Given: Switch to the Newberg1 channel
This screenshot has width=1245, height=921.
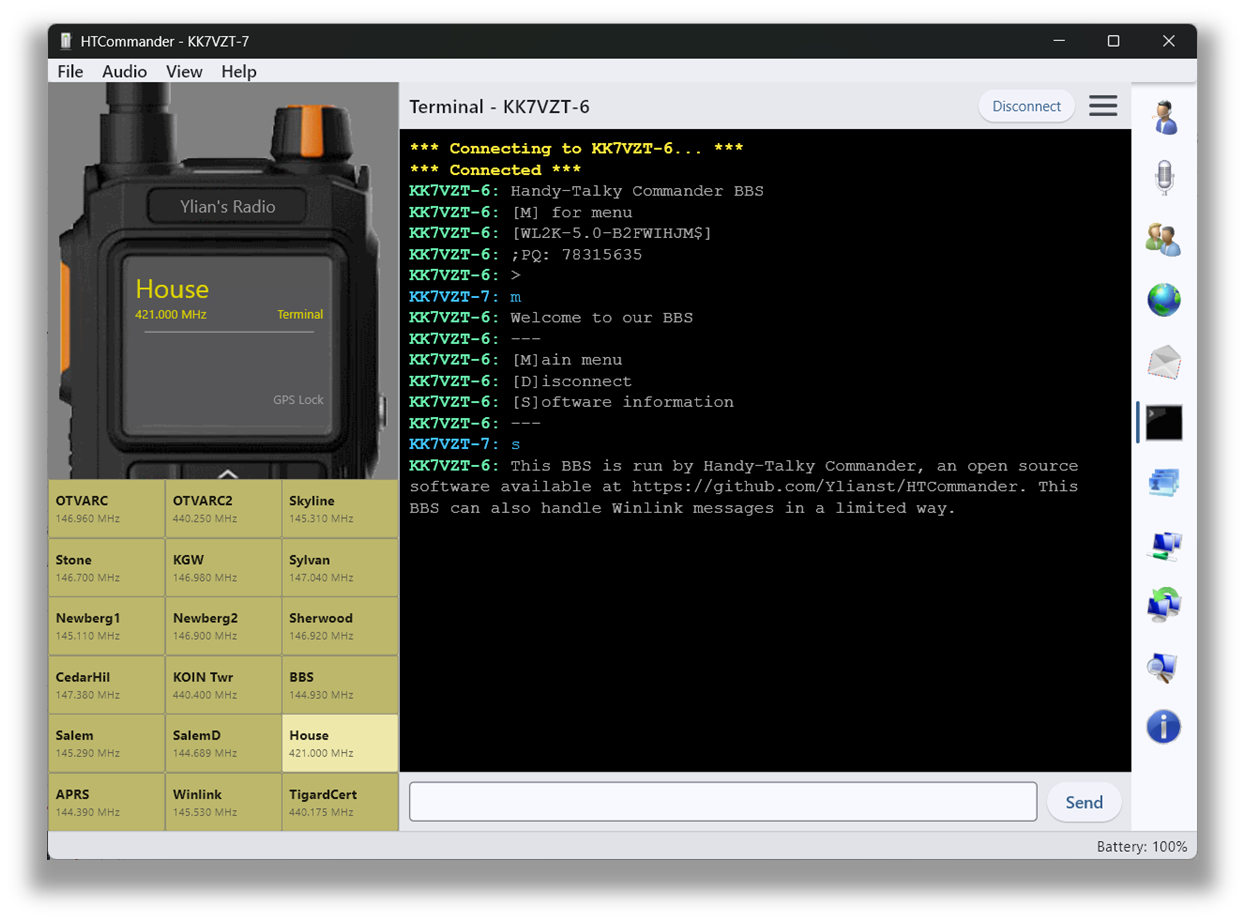Looking at the screenshot, I should pyautogui.click(x=107, y=626).
